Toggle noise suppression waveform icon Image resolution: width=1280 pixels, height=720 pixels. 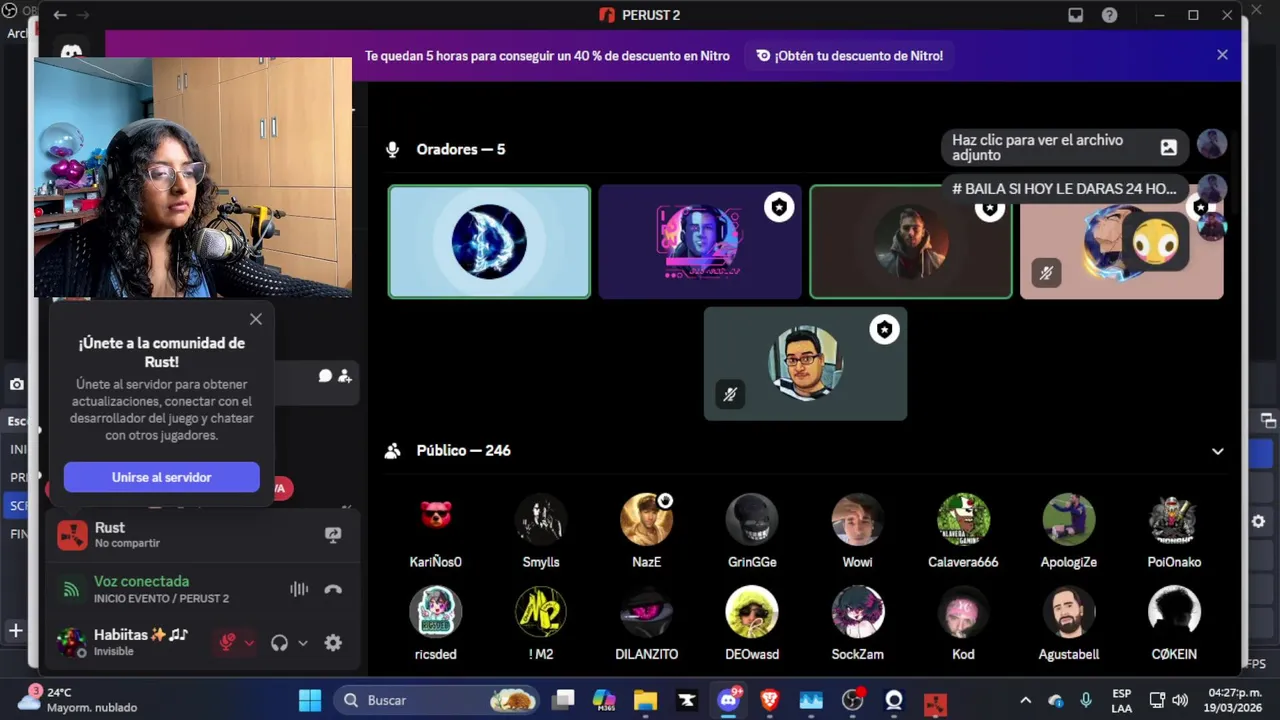coord(299,589)
